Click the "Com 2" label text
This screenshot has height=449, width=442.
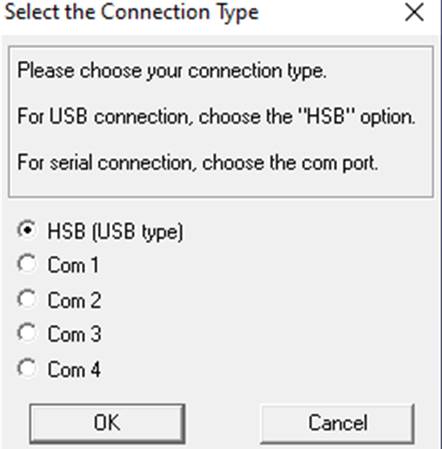coord(74,300)
